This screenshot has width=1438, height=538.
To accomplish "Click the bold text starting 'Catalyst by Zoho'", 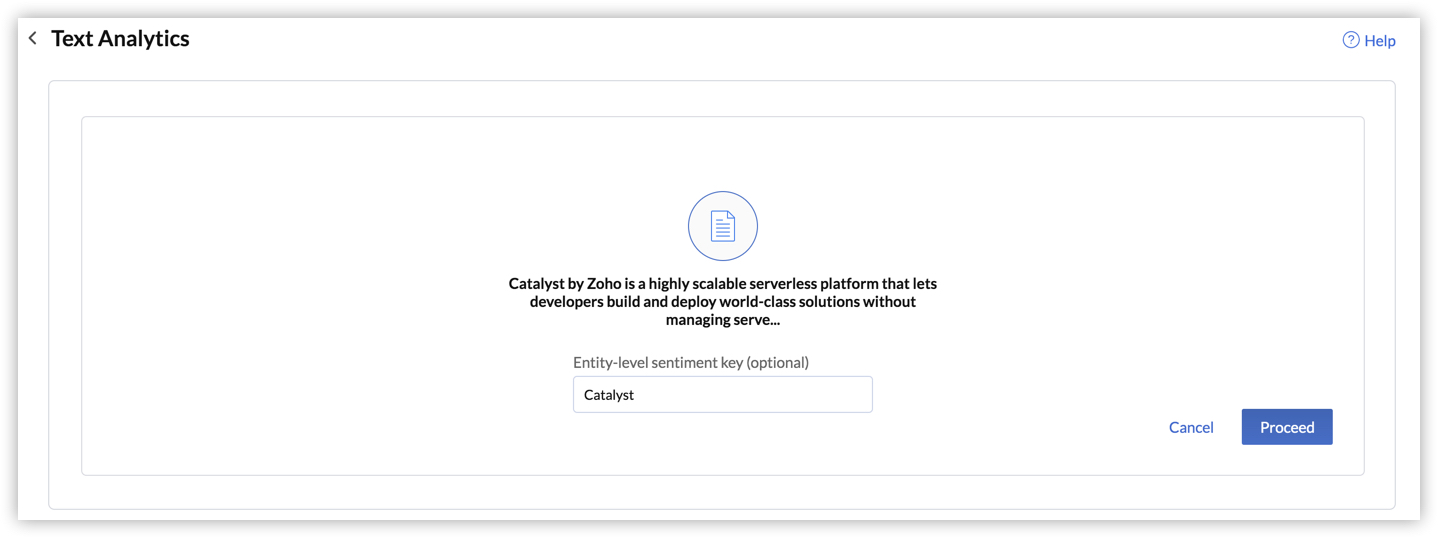I will [x=723, y=284].
